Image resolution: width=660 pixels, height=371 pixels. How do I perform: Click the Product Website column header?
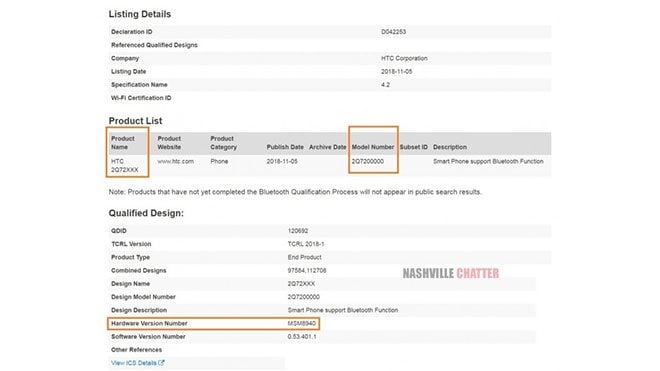(169, 143)
